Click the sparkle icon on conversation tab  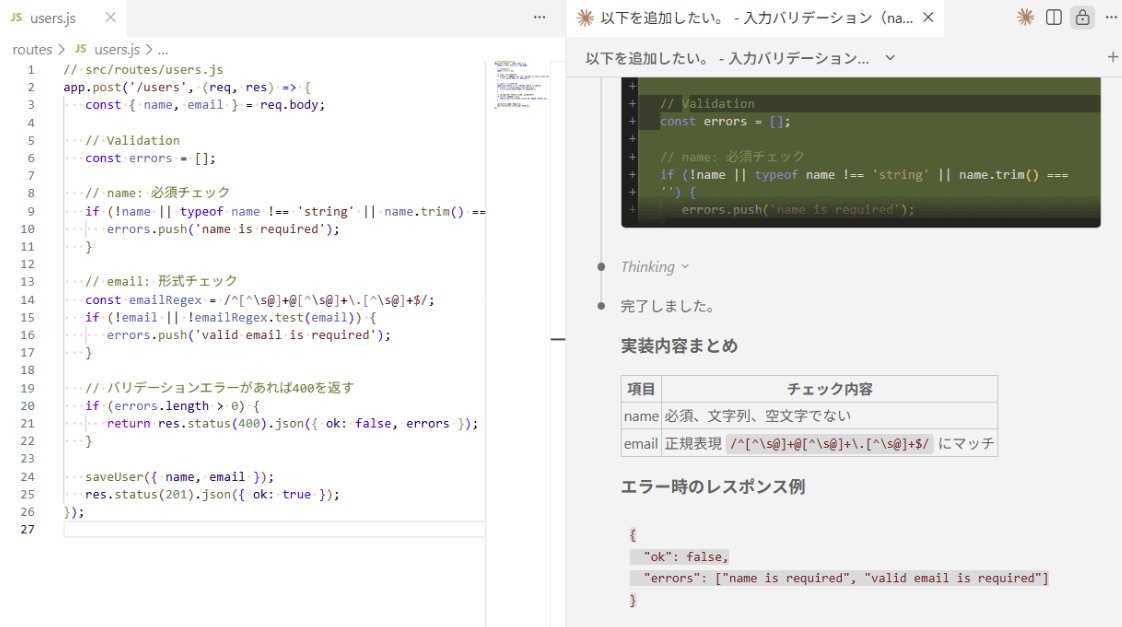pyautogui.click(x=585, y=17)
